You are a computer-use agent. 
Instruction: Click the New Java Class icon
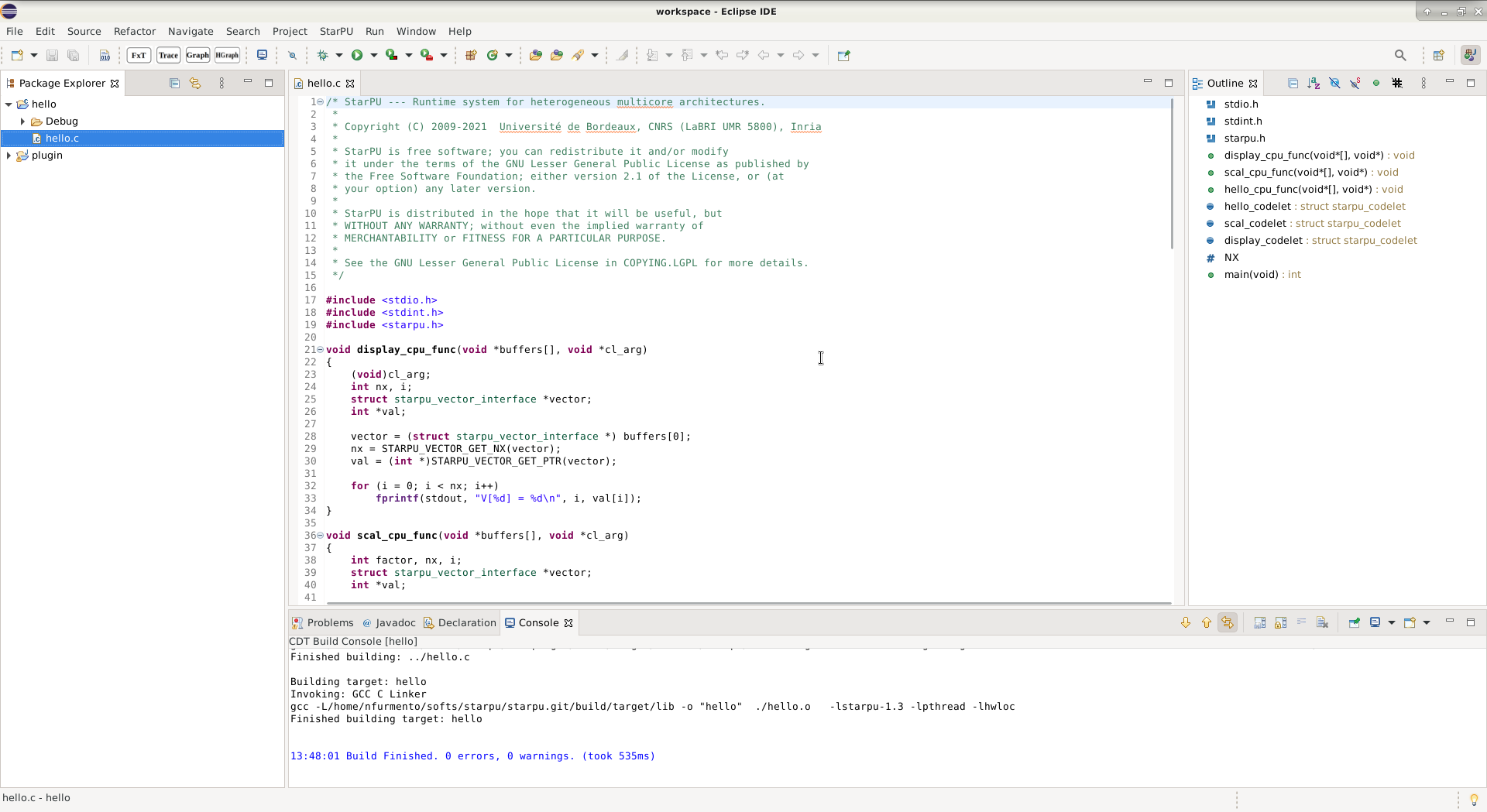point(492,55)
